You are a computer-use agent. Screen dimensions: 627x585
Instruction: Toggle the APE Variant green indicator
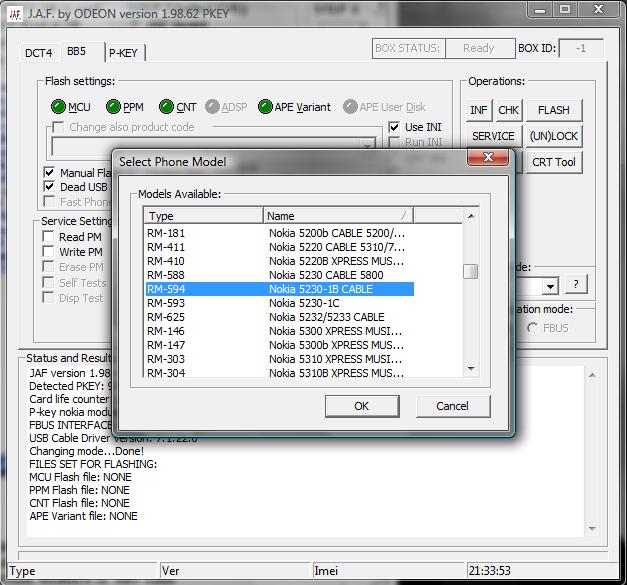(x=265, y=107)
